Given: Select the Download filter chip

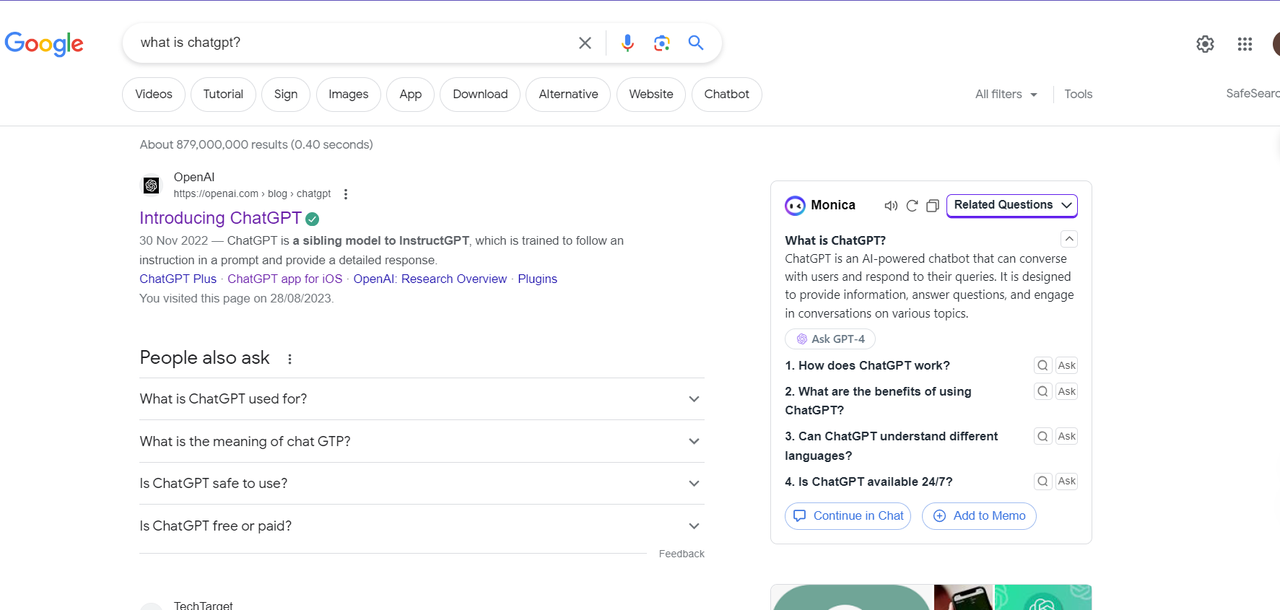Looking at the screenshot, I should pos(480,94).
